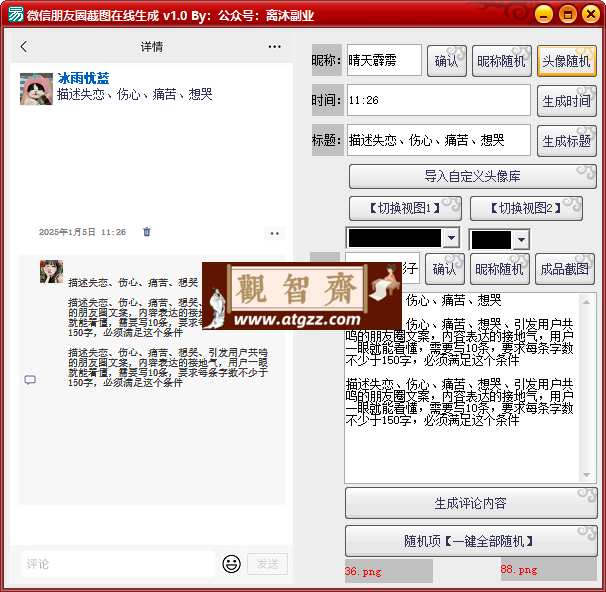Image resolution: width=606 pixels, height=592 pixels.
Task: Click the nickname link 冰雨忧蓝
Action: [x=83, y=78]
